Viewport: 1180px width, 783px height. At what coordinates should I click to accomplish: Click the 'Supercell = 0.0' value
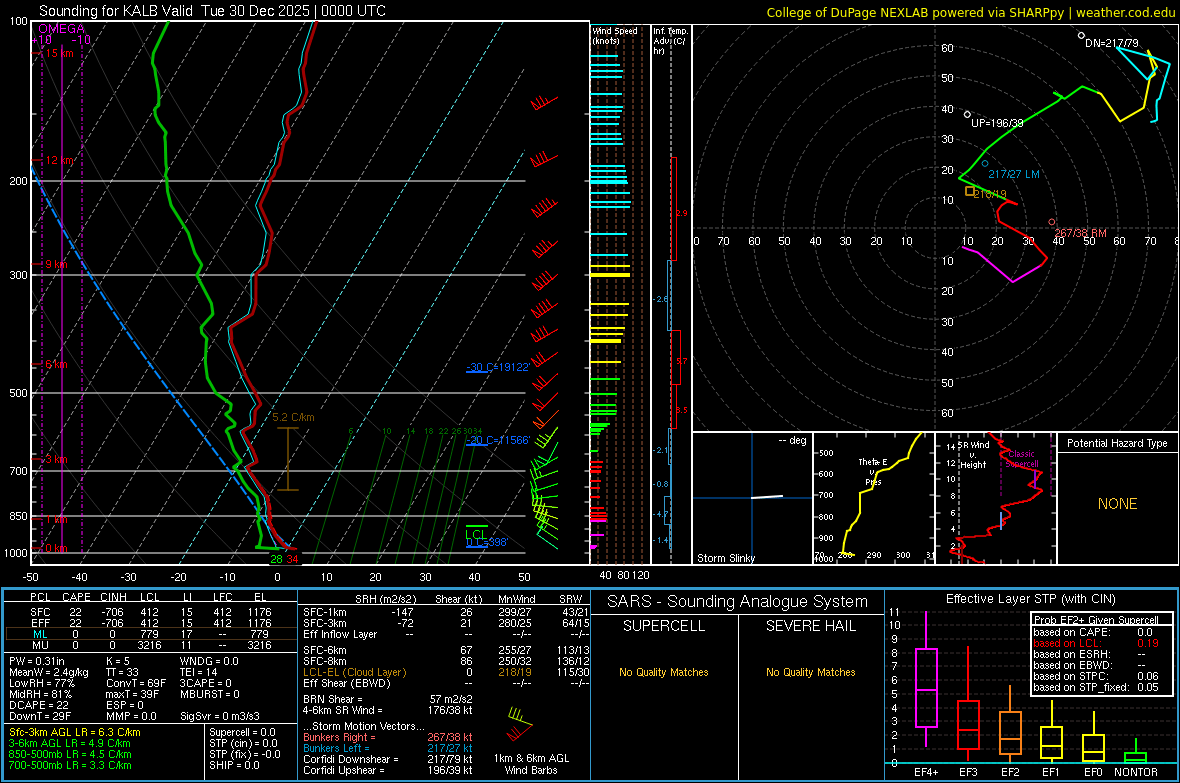pos(242,732)
